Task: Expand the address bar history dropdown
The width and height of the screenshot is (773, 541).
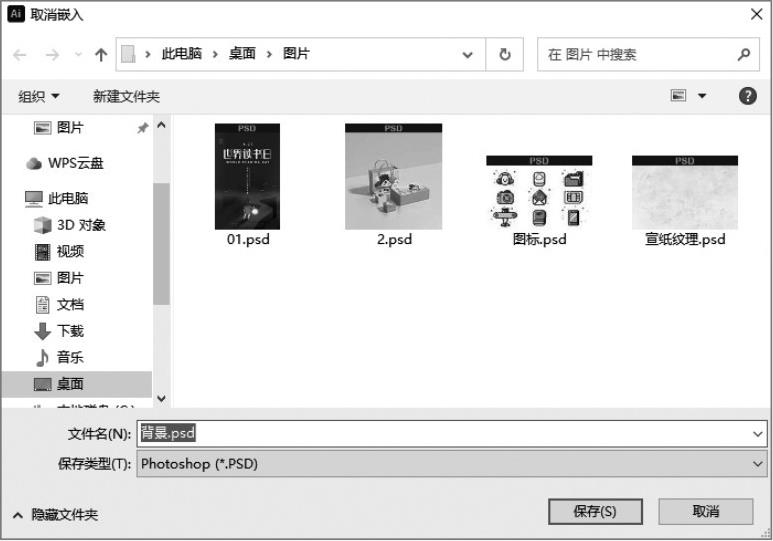Action: 467,55
